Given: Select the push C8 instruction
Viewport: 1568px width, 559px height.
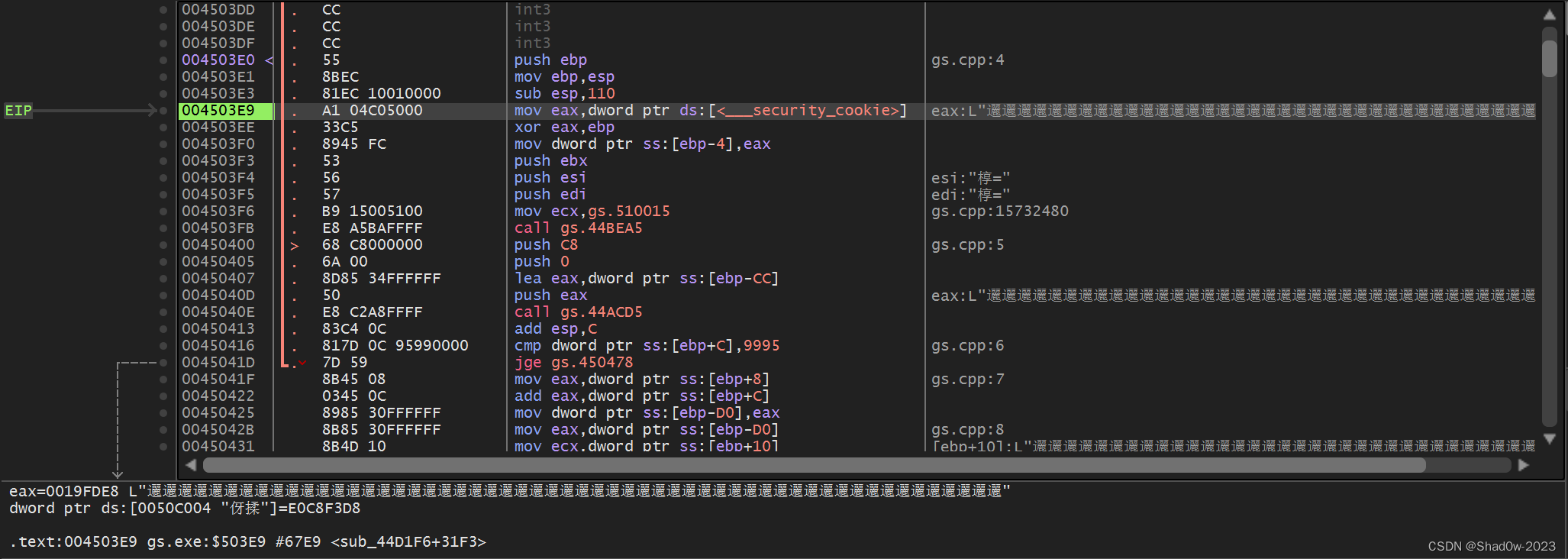Looking at the screenshot, I should click(x=546, y=245).
